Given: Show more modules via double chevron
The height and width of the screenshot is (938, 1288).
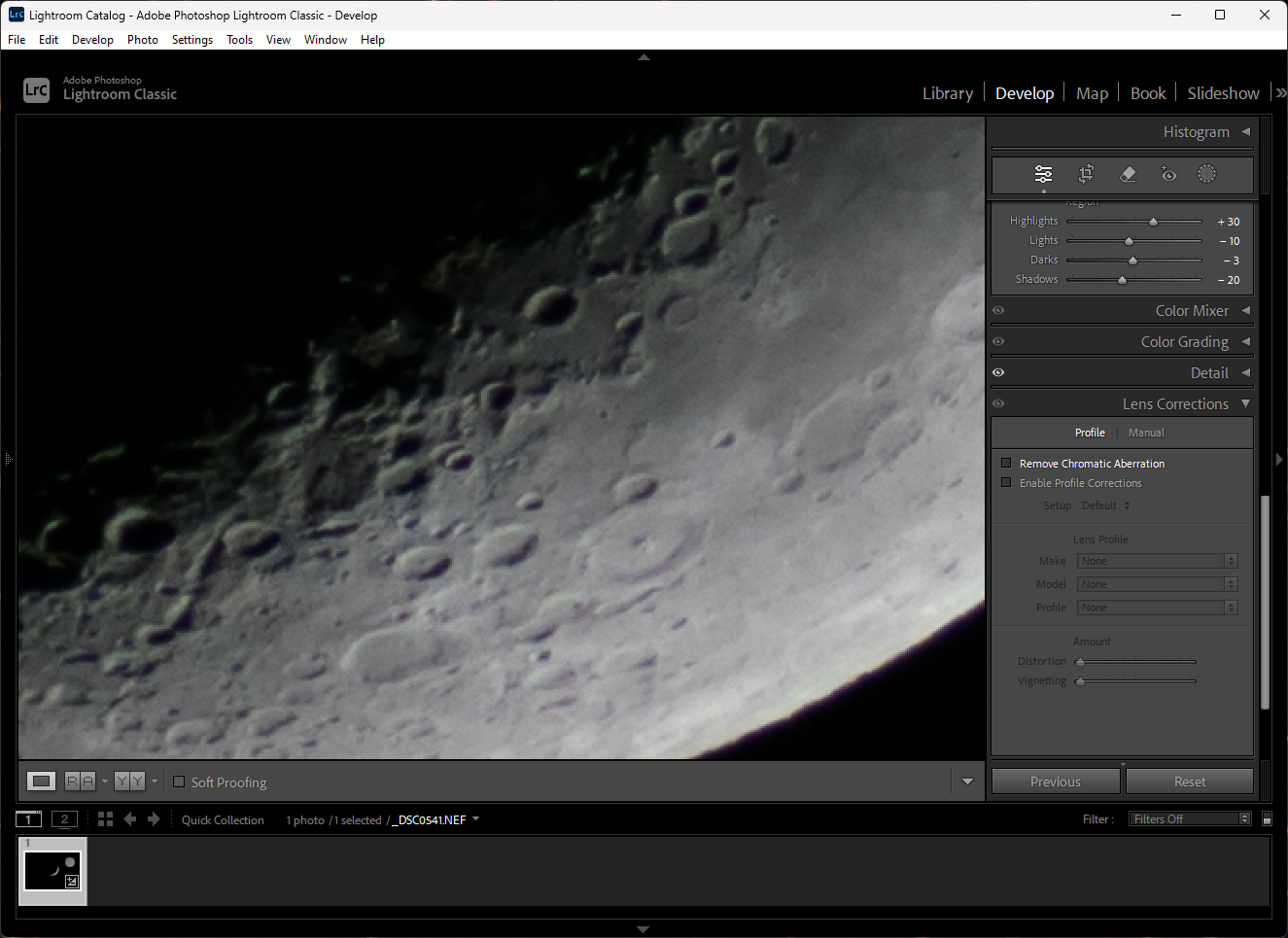Looking at the screenshot, I should pyautogui.click(x=1280, y=93).
